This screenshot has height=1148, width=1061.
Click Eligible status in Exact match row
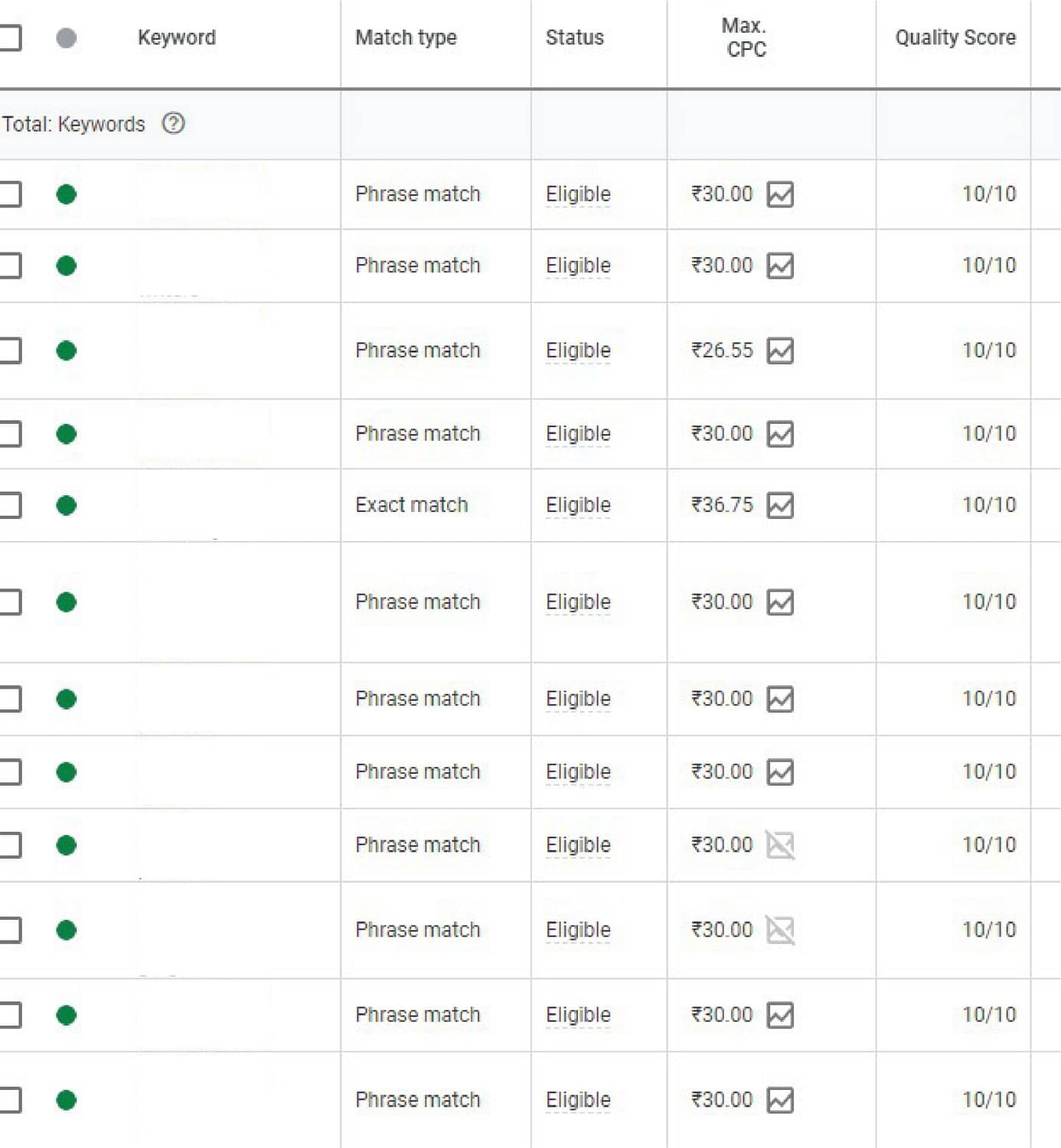(578, 505)
